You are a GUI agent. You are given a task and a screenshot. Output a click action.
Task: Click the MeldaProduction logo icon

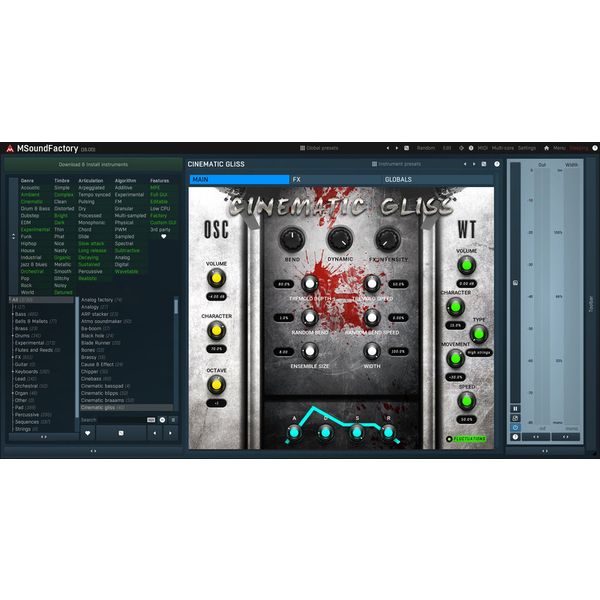pyautogui.click(x=10, y=148)
